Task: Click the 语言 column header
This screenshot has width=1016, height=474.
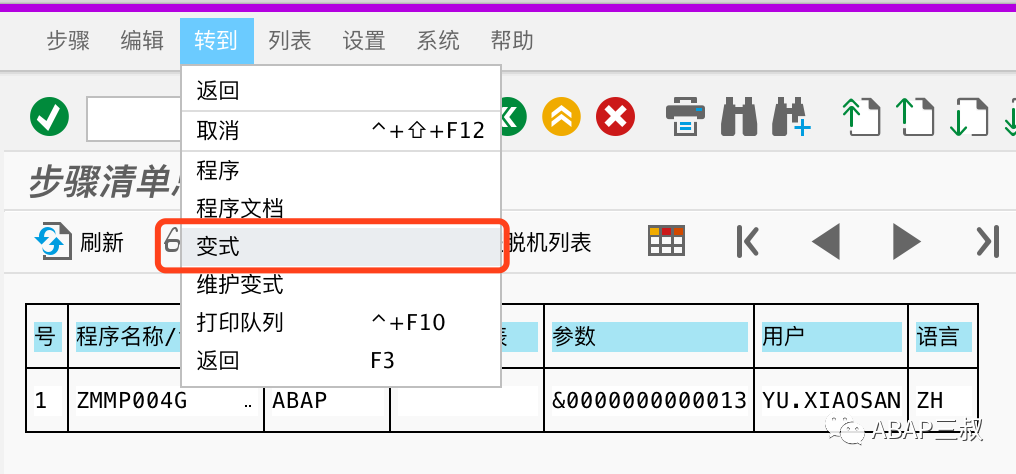Action: pyautogui.click(x=943, y=337)
